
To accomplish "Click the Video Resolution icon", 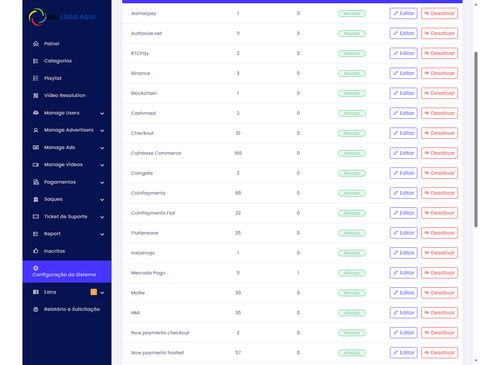I will [x=36, y=96].
